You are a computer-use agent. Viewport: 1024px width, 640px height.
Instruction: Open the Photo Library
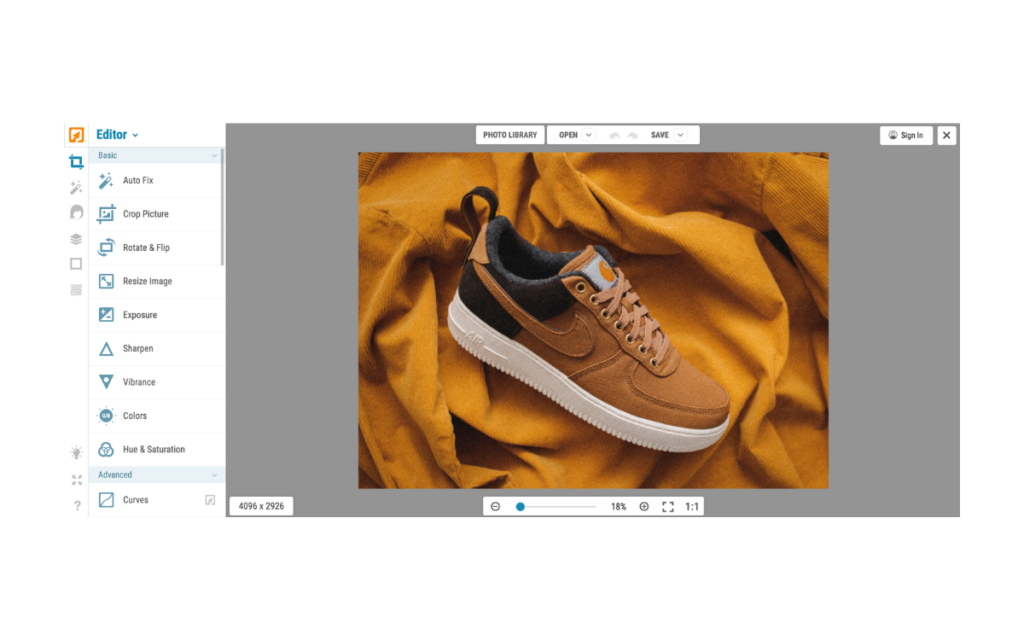509,134
